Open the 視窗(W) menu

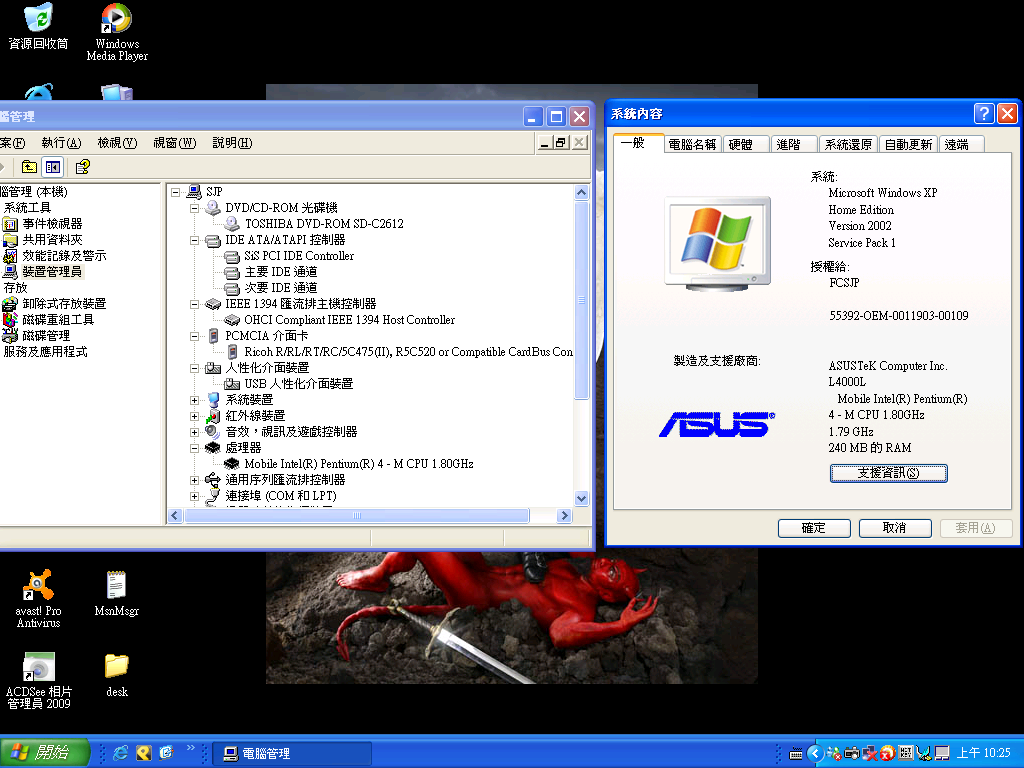pos(174,143)
